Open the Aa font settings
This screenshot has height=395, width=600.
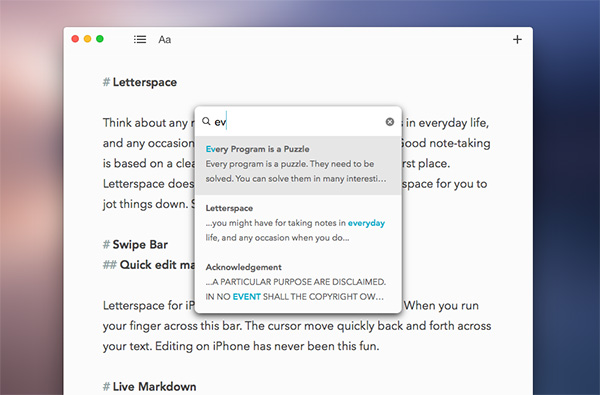pyautogui.click(x=165, y=39)
